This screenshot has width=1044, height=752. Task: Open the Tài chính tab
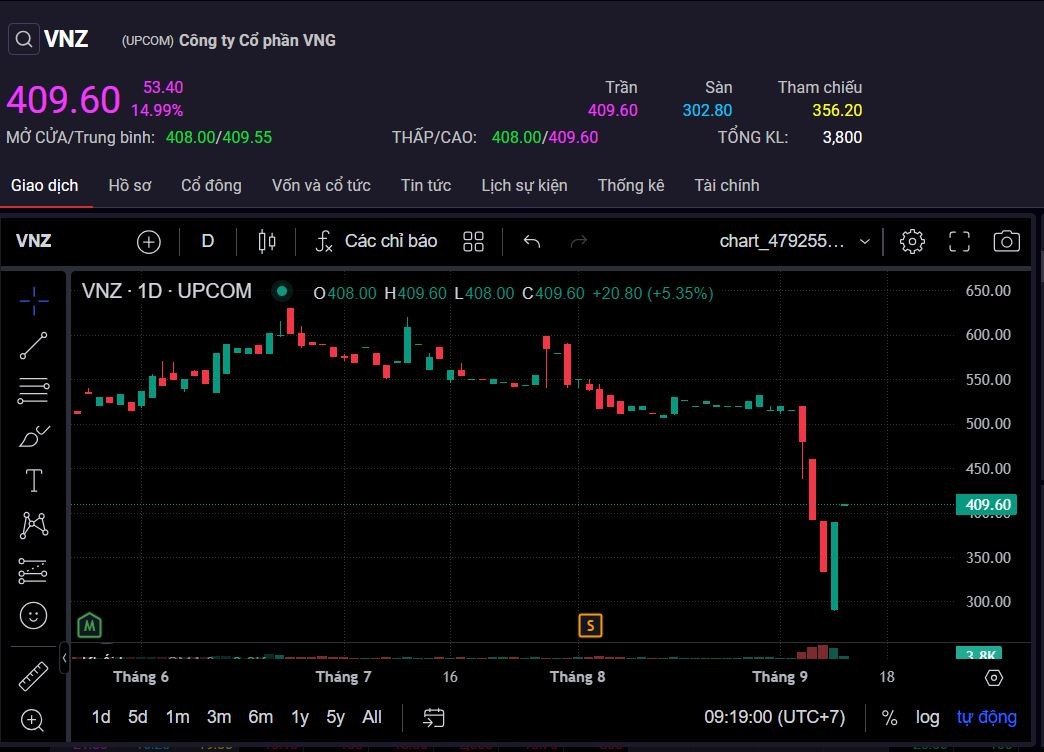tap(727, 185)
